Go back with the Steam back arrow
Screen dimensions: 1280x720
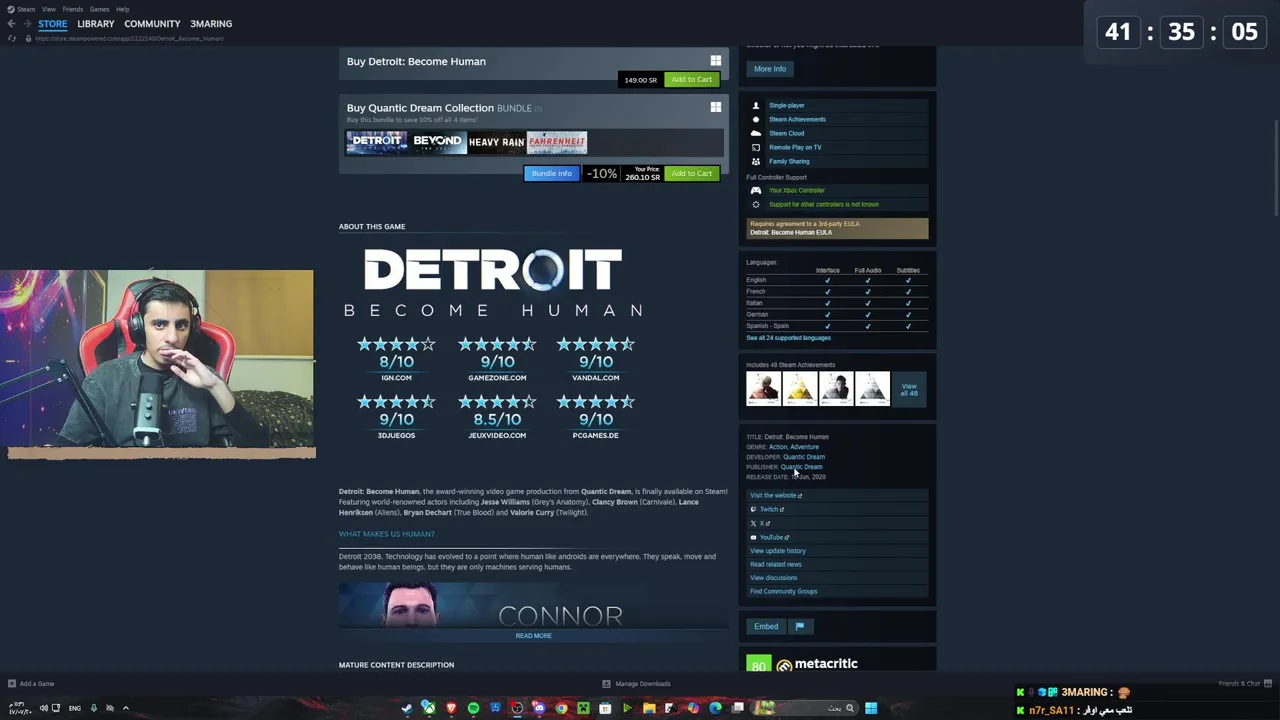11,24
